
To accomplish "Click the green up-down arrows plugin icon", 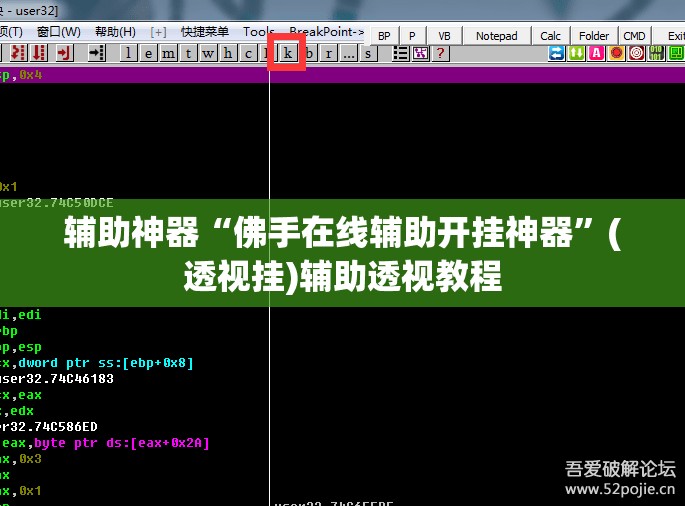I will tap(576, 53).
